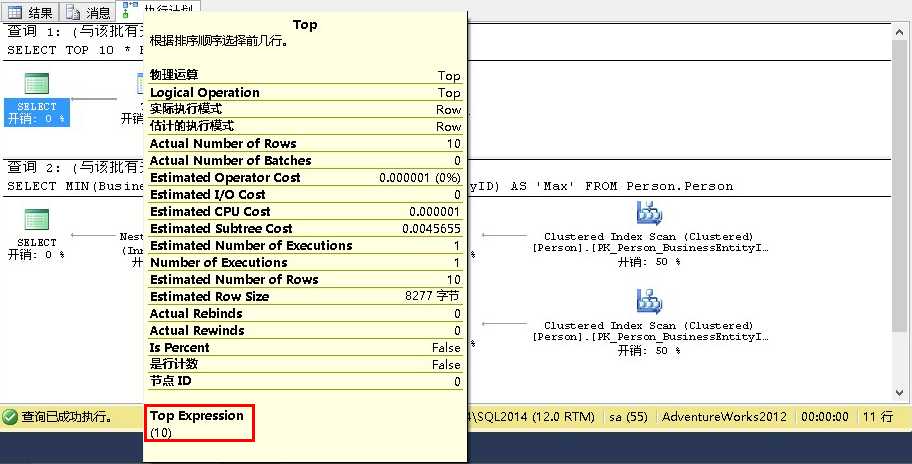Screen dimensions: 912x464
Task: Click the green success check icon
Action: (10, 416)
